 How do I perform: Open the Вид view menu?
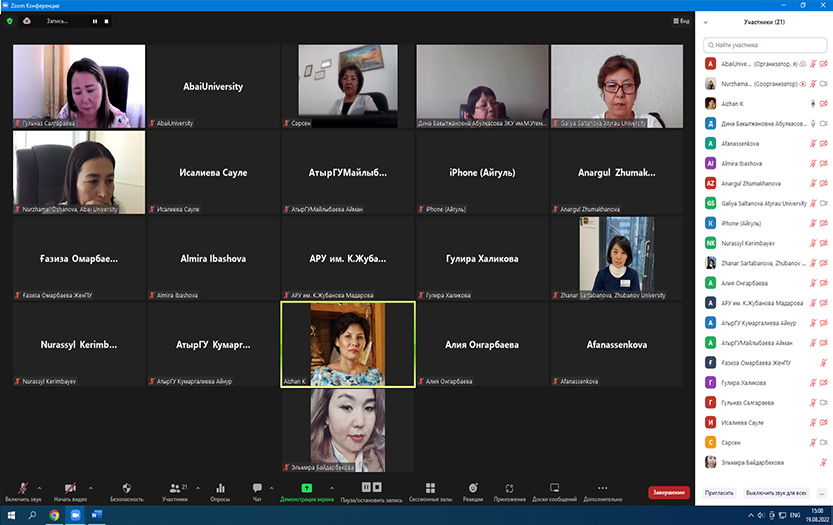[680, 21]
